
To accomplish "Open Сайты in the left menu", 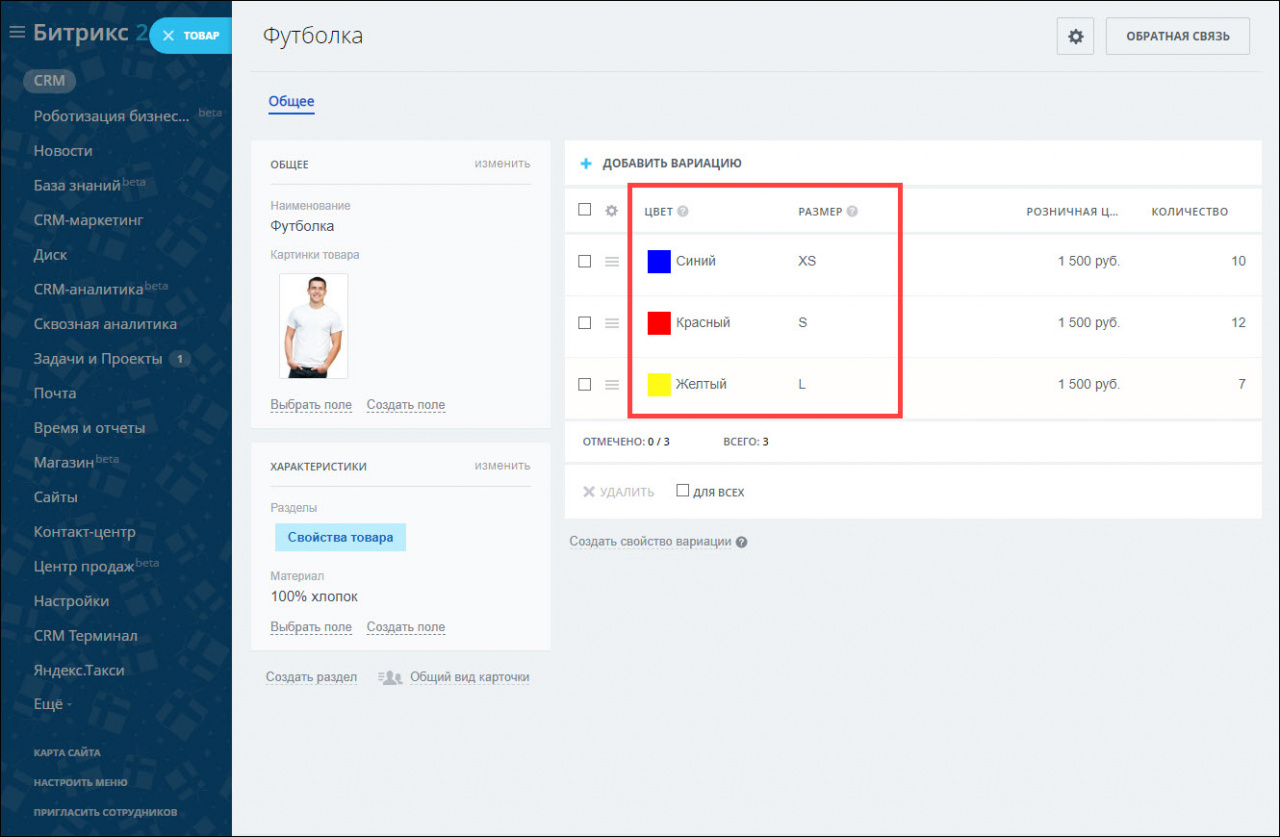I will (56, 497).
